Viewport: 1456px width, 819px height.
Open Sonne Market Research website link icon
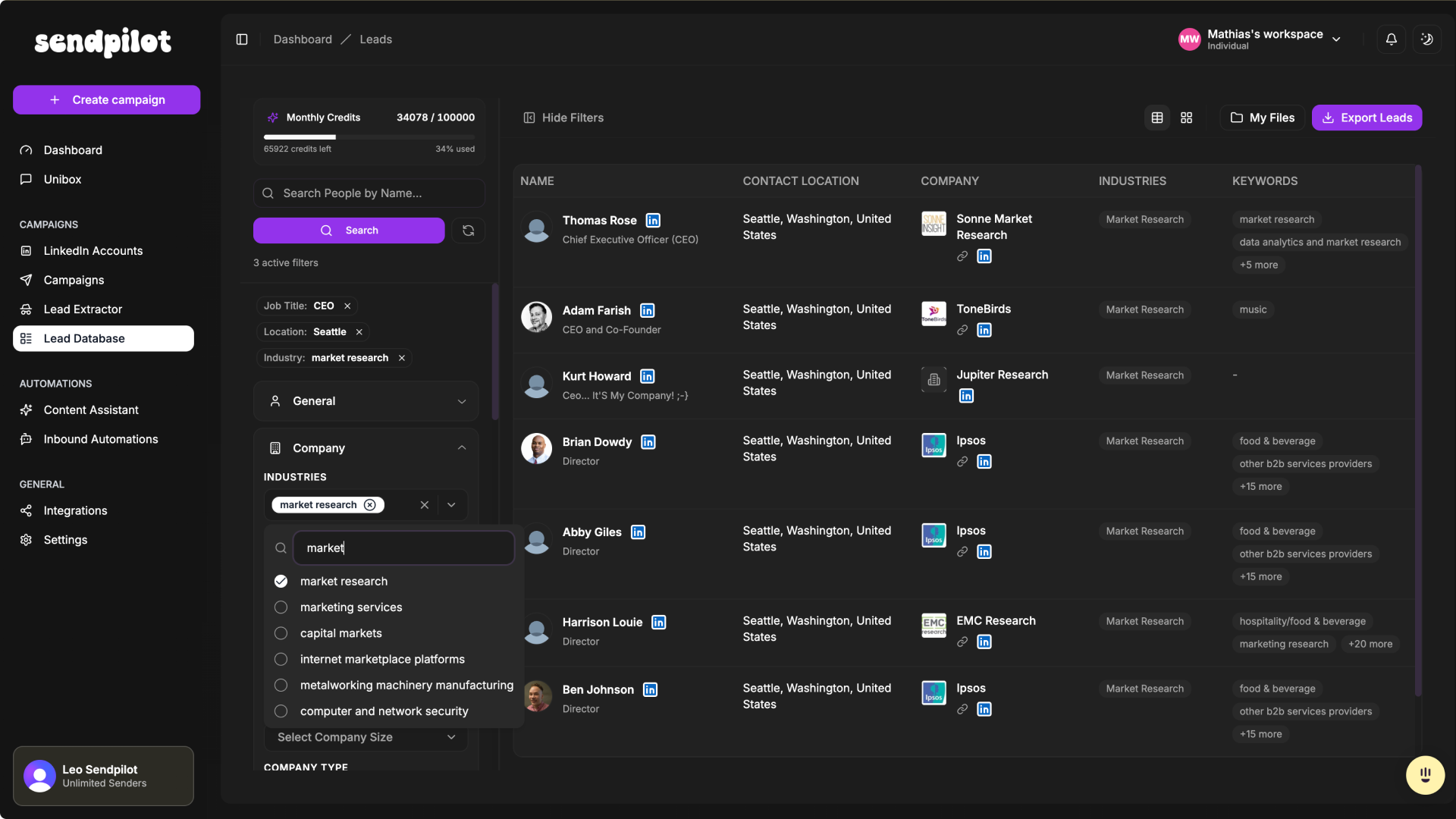962,256
